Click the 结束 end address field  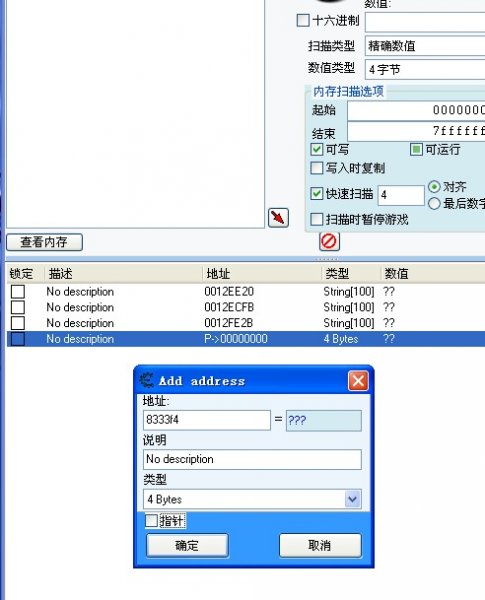[x=416, y=131]
